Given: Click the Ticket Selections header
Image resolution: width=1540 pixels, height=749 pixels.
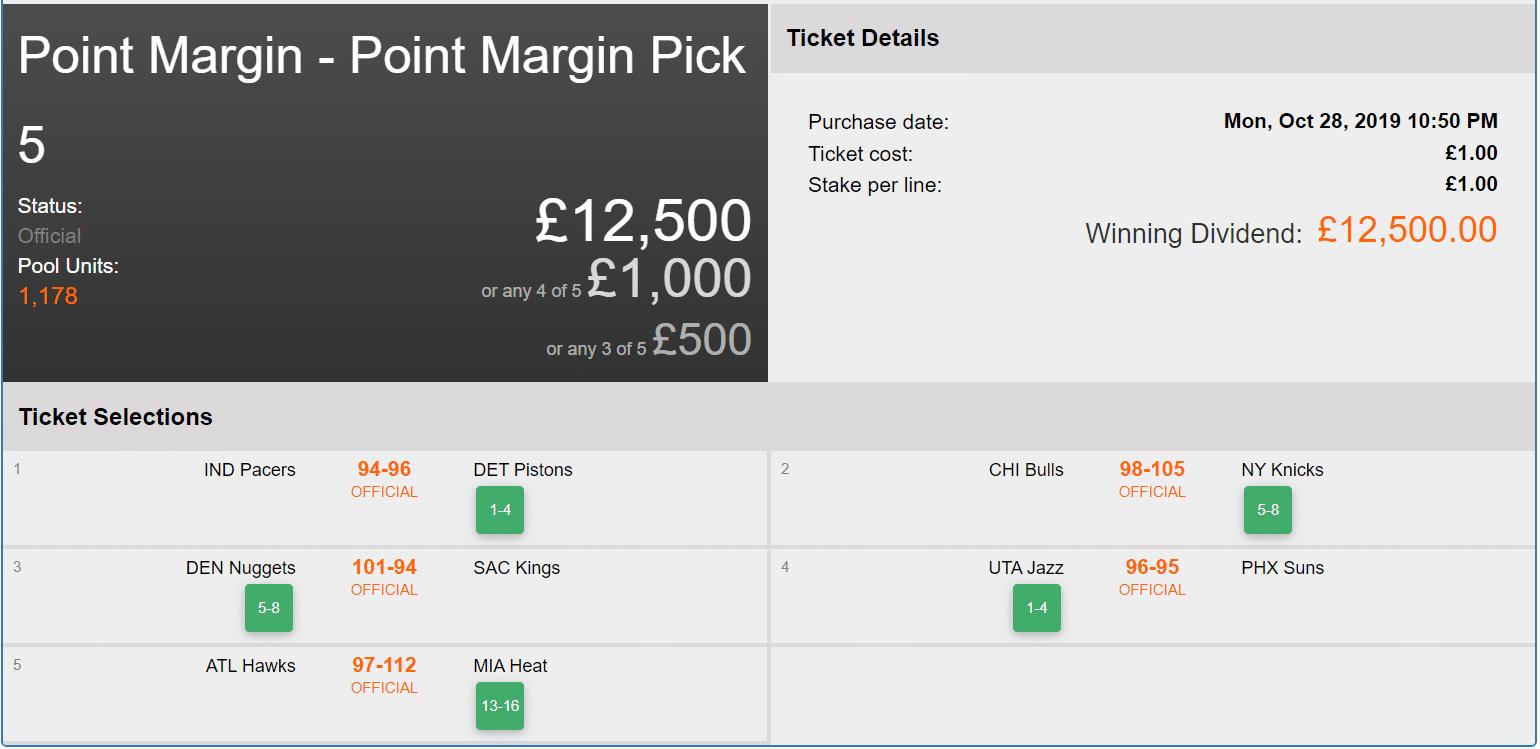Looking at the screenshot, I should point(116,417).
